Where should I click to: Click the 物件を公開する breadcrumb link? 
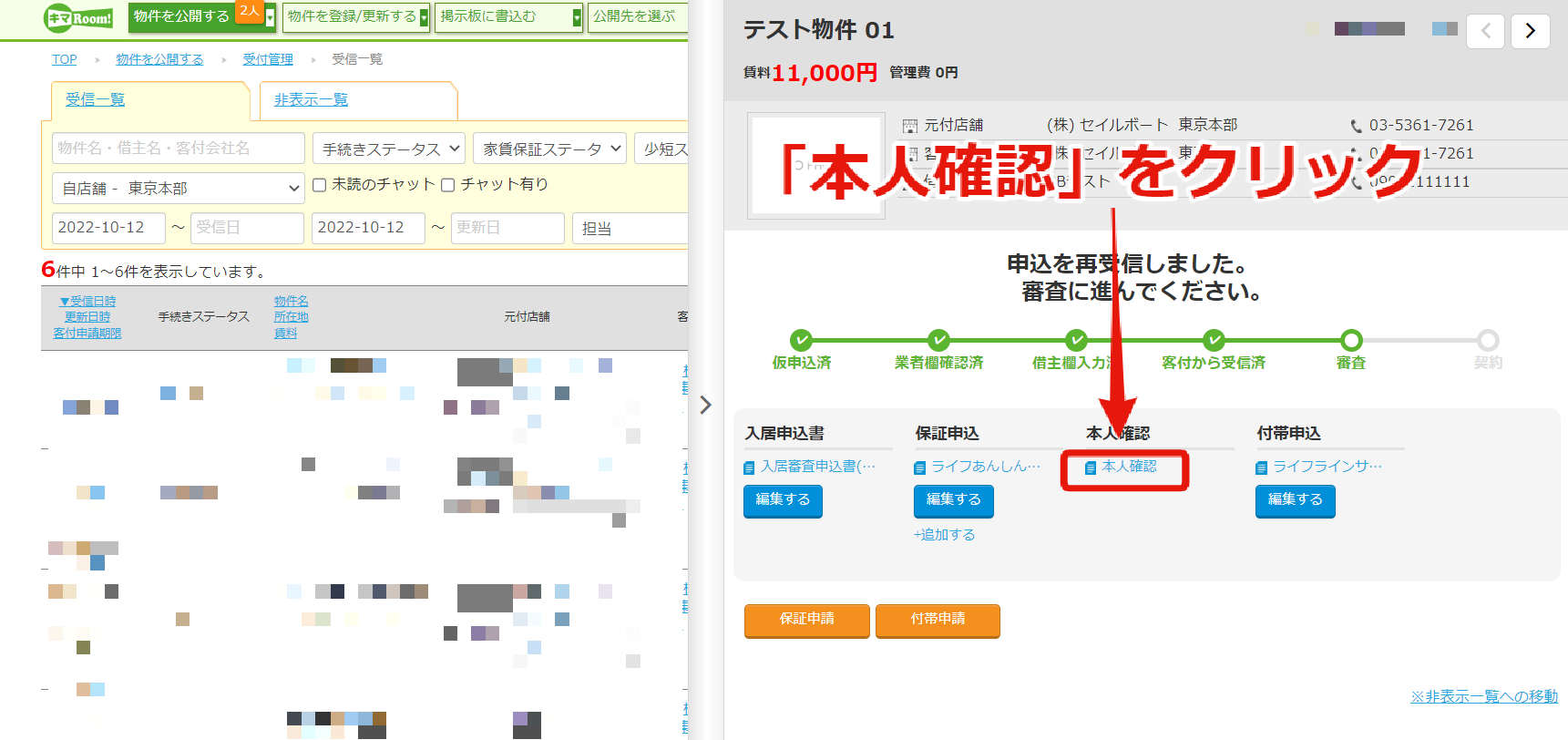(159, 59)
